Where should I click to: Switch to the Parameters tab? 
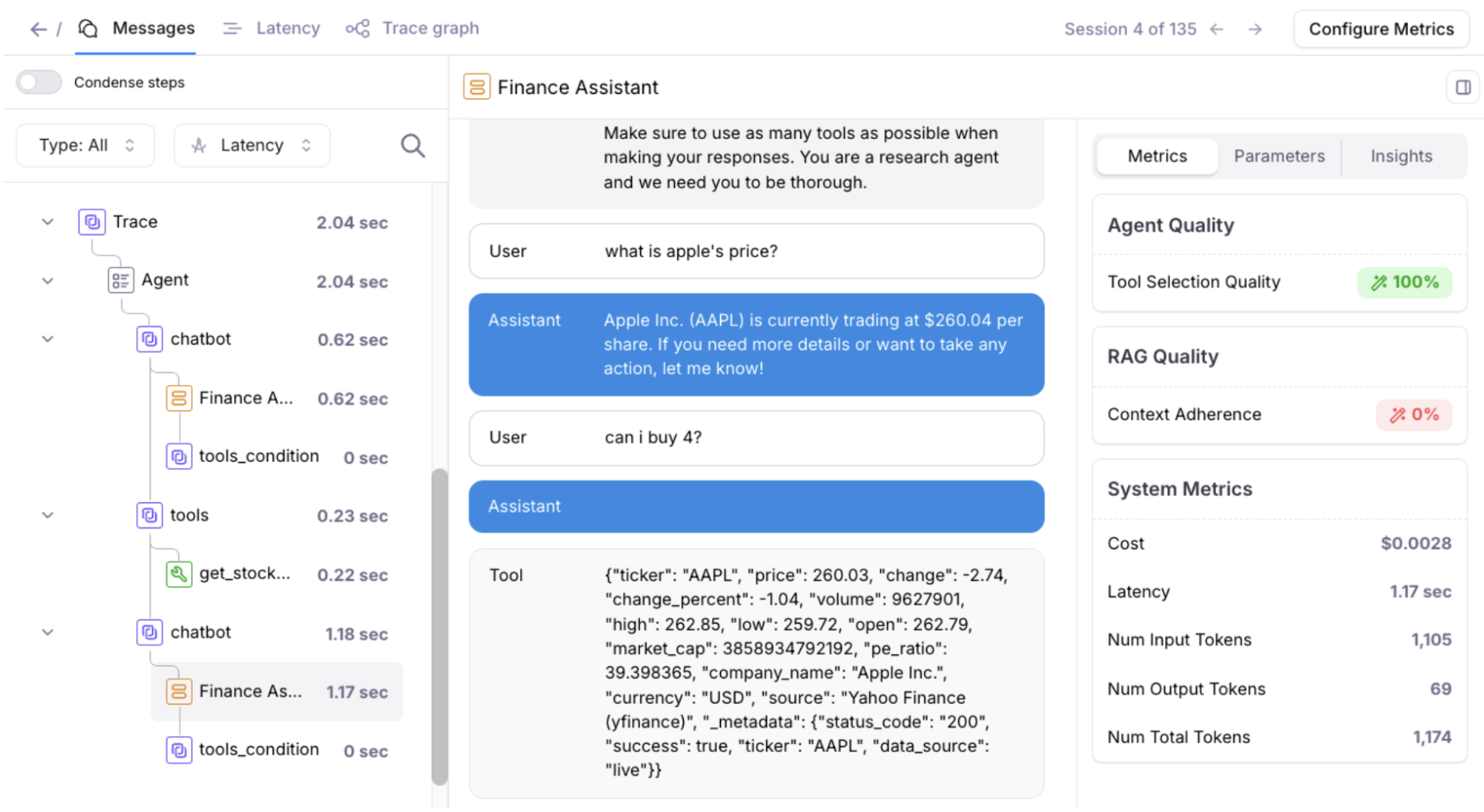[x=1278, y=156]
